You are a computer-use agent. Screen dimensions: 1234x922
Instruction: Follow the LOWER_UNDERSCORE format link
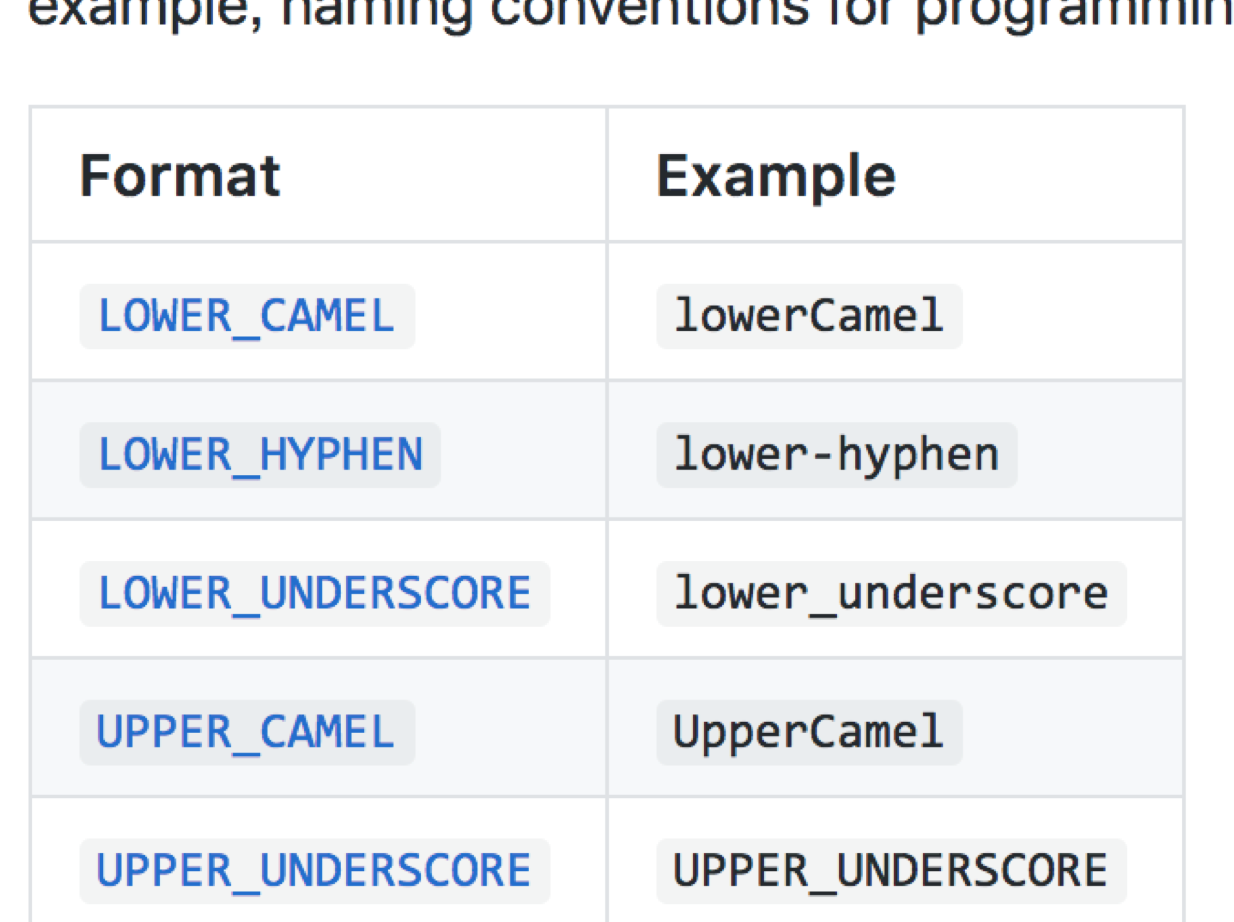click(314, 593)
